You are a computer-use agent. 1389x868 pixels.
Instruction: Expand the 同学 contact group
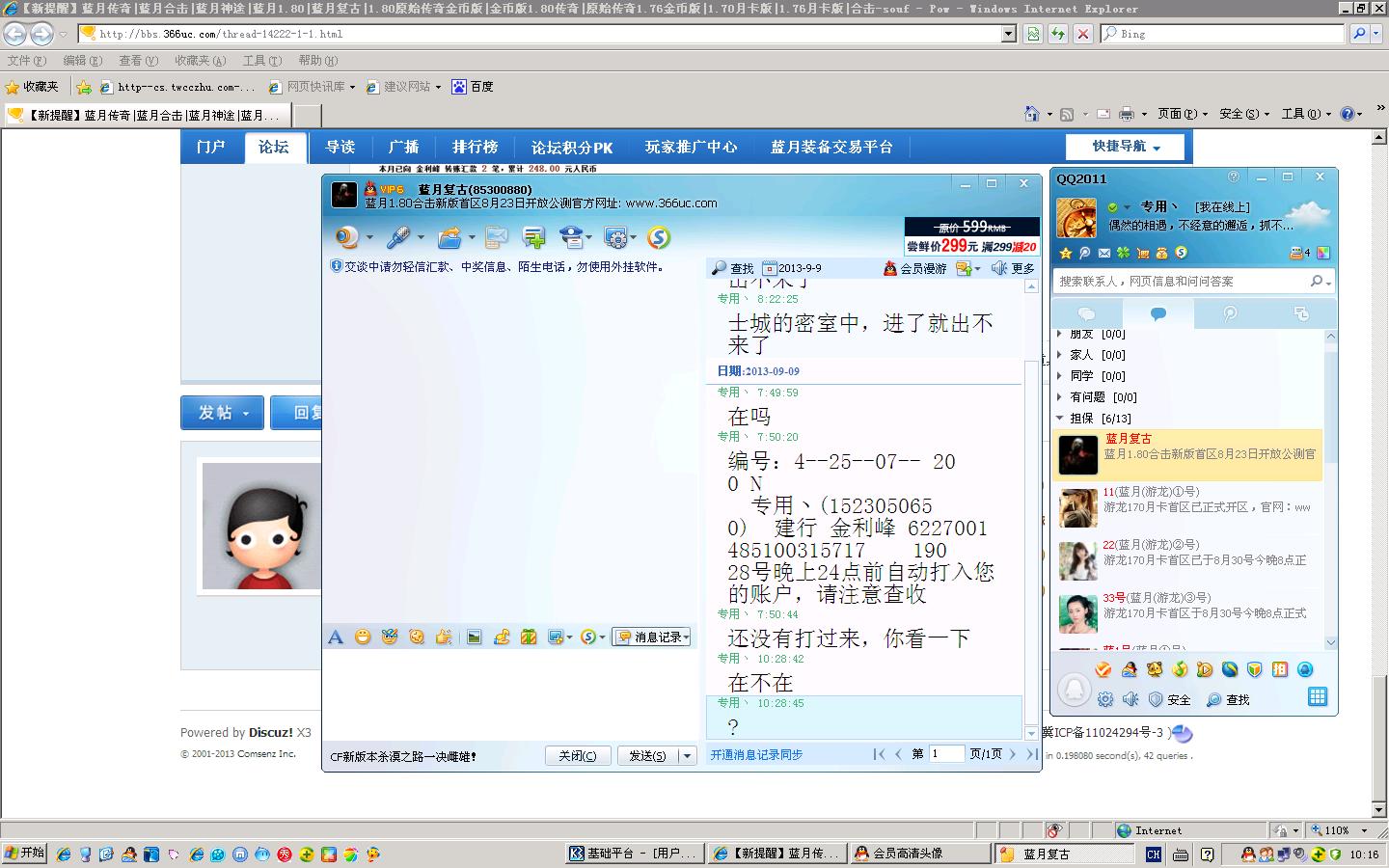click(x=1060, y=376)
